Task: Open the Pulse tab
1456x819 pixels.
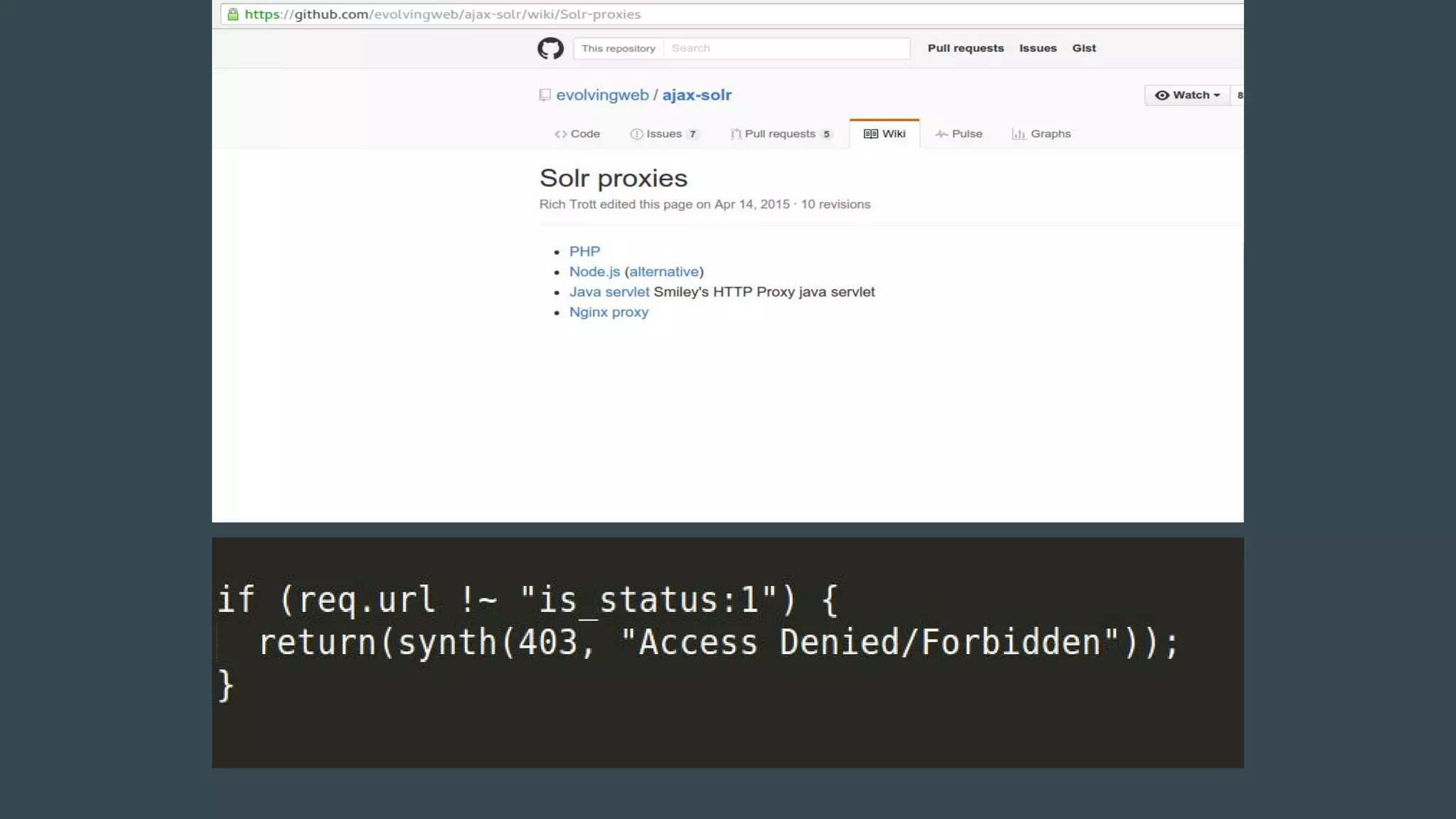Action: tap(959, 134)
